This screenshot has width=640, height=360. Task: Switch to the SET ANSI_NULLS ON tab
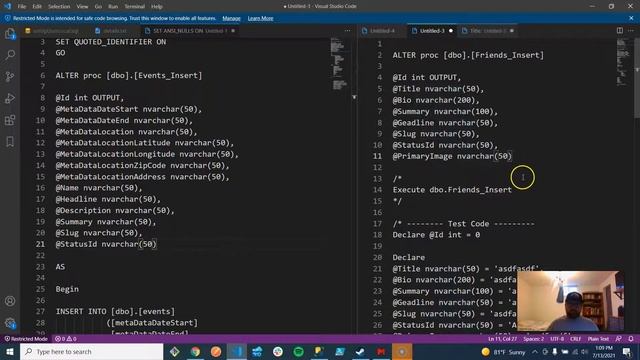pos(190,31)
